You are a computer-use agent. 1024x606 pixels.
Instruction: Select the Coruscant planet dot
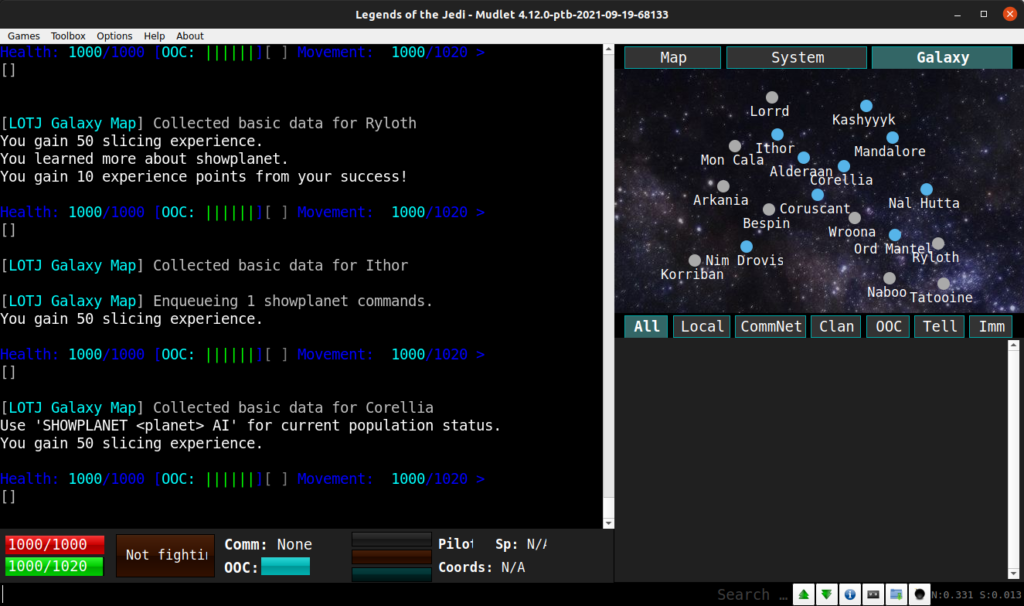point(818,195)
